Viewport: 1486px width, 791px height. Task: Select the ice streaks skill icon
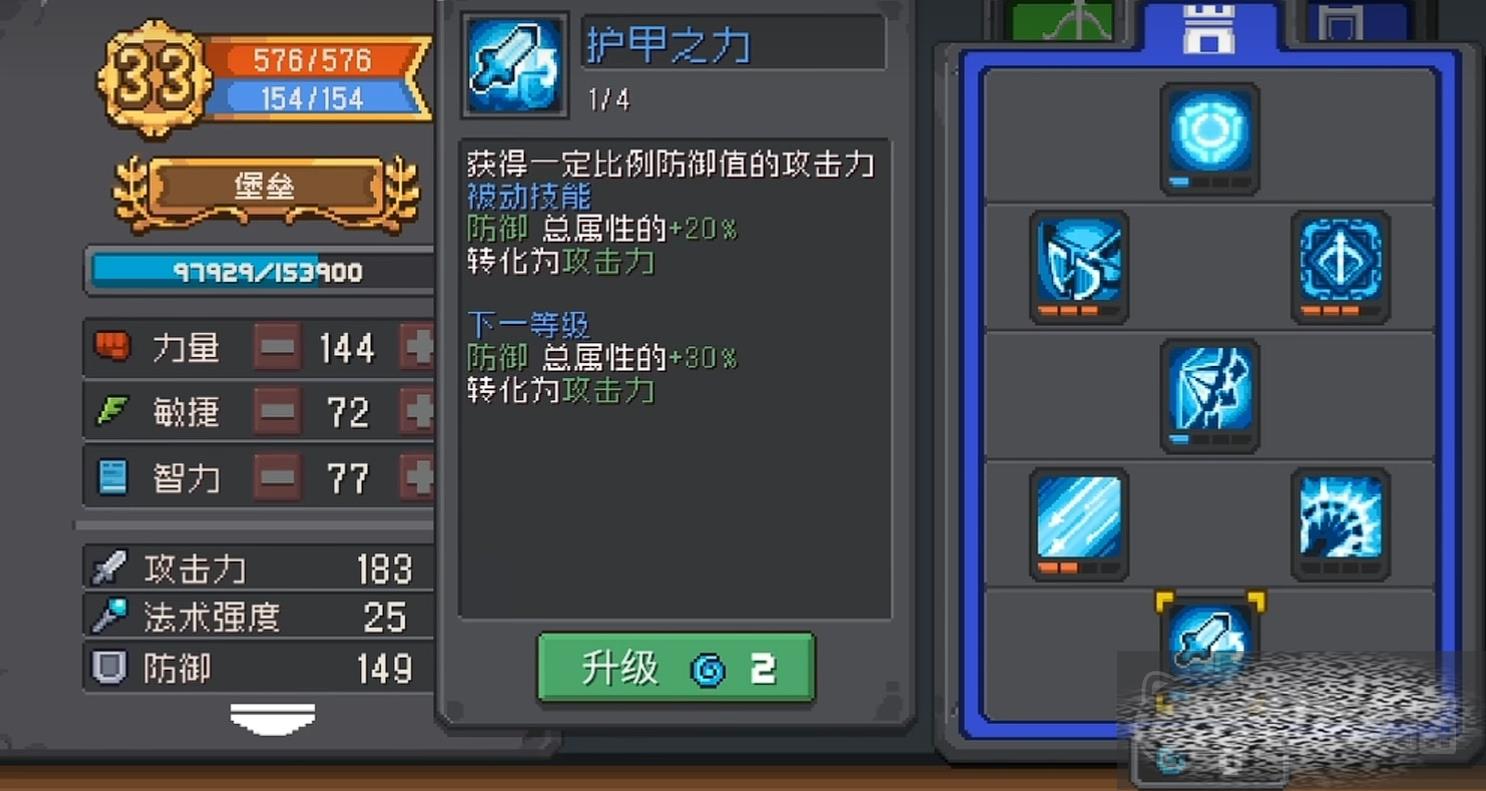(x=1079, y=524)
